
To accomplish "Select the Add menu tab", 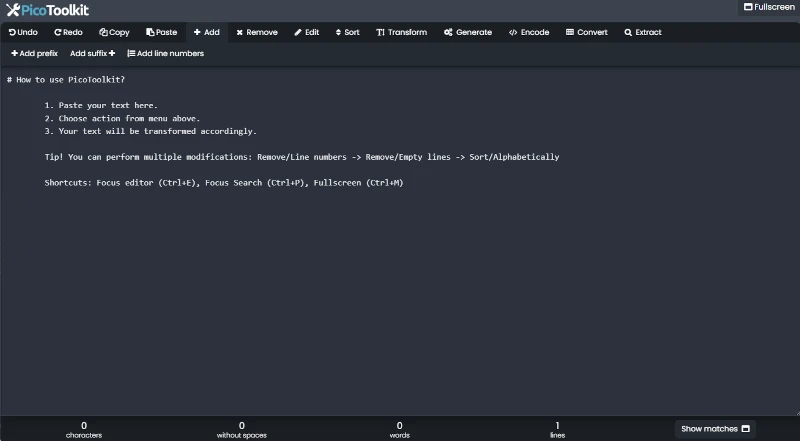I will point(207,32).
